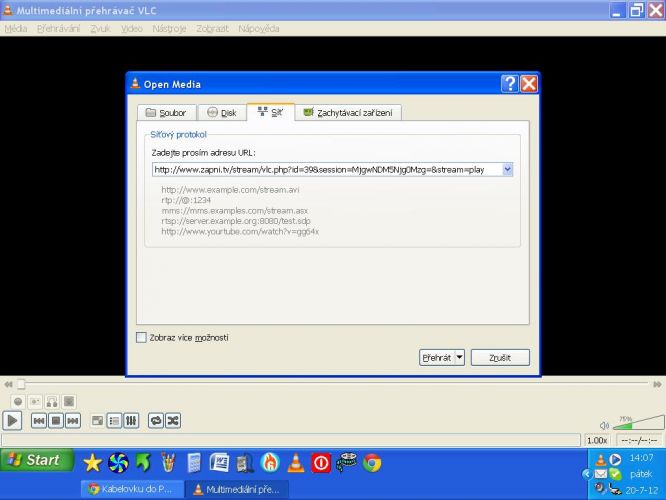Open the Zobrazit menu
The image size is (666, 500).
(x=212, y=28)
